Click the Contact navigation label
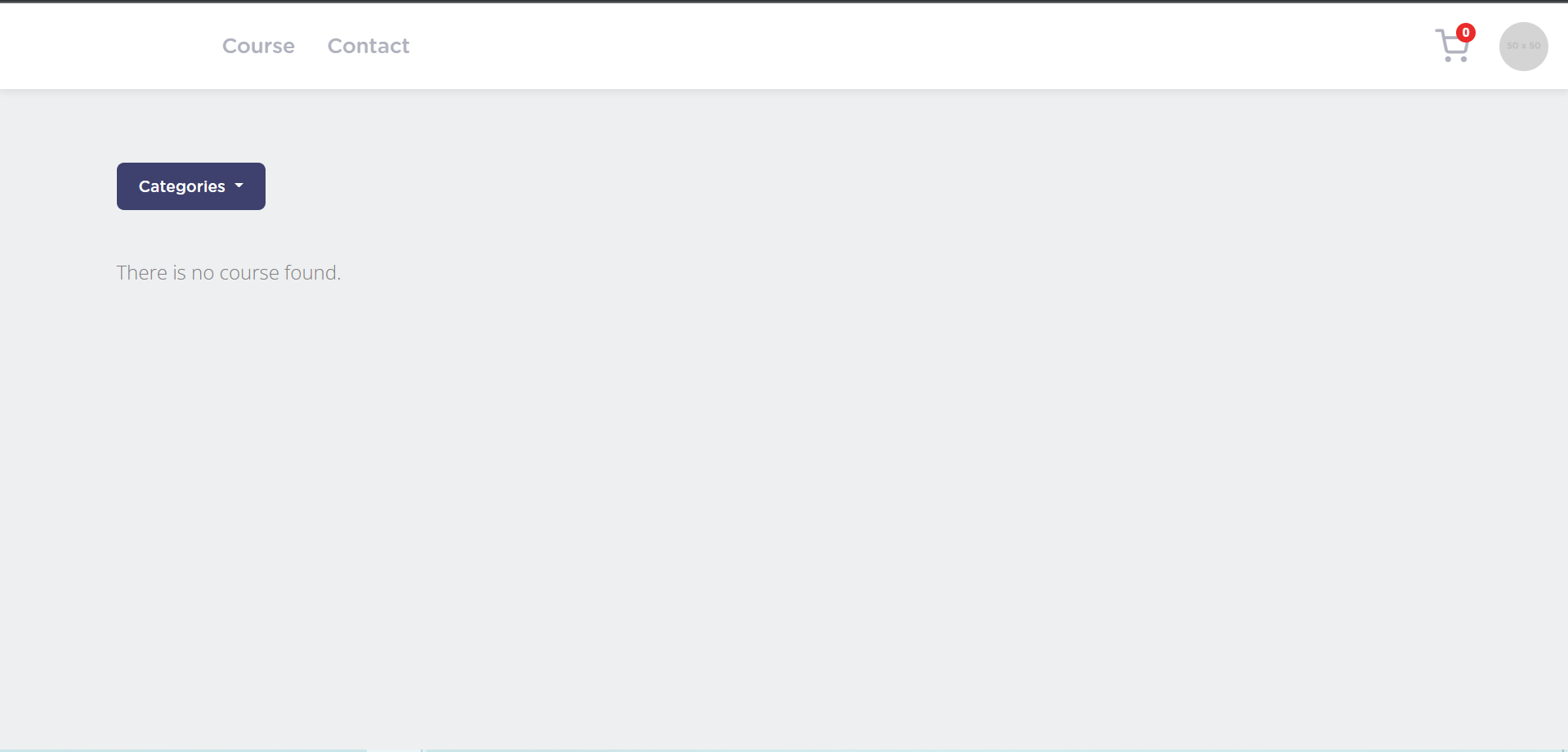 pyautogui.click(x=369, y=46)
